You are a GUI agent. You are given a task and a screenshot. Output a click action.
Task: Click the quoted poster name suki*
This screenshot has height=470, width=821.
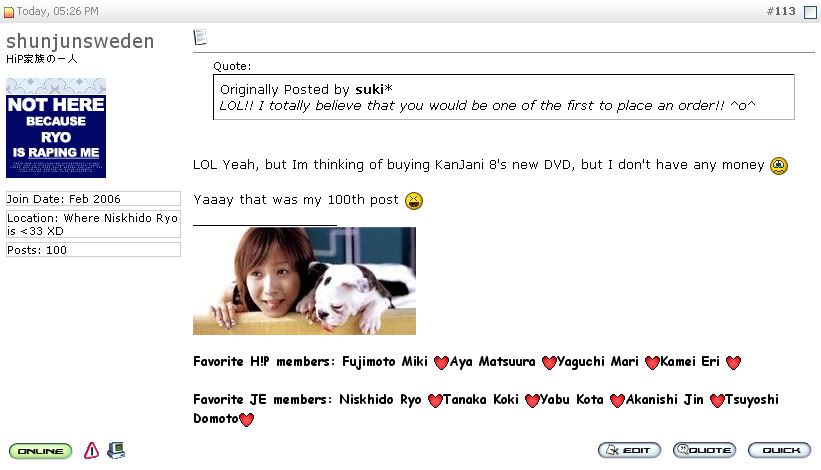374,89
